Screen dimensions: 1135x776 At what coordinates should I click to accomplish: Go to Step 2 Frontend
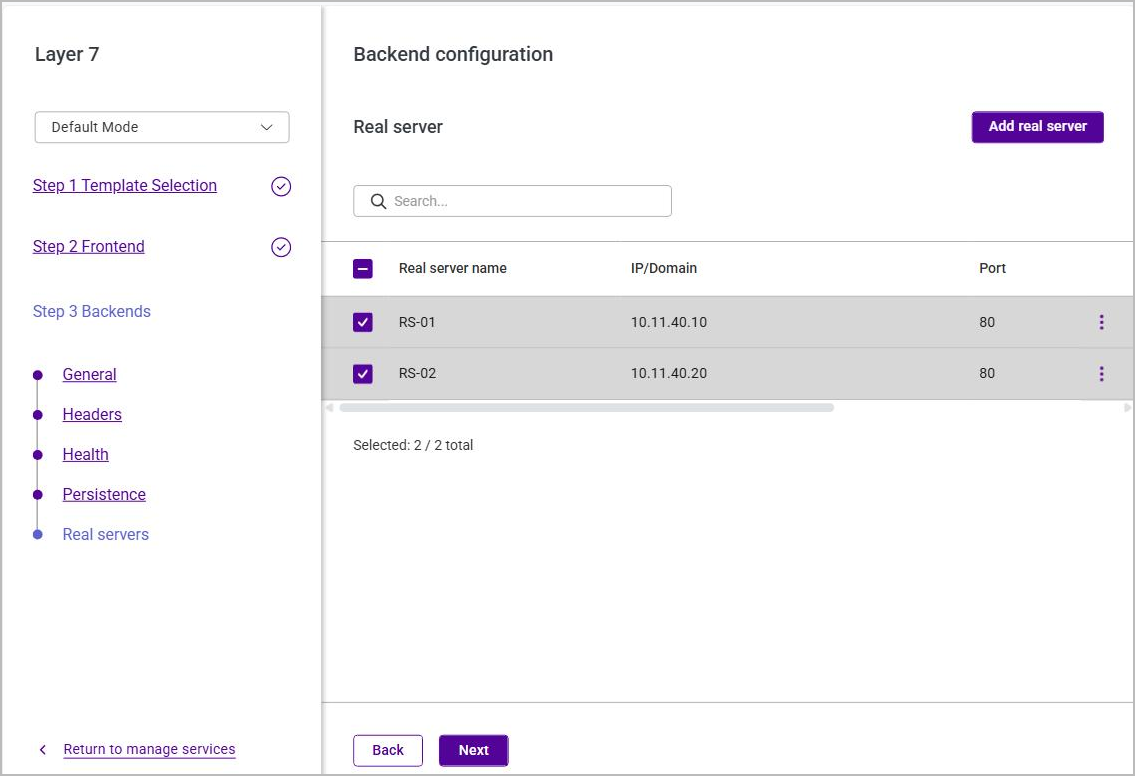[x=88, y=246]
